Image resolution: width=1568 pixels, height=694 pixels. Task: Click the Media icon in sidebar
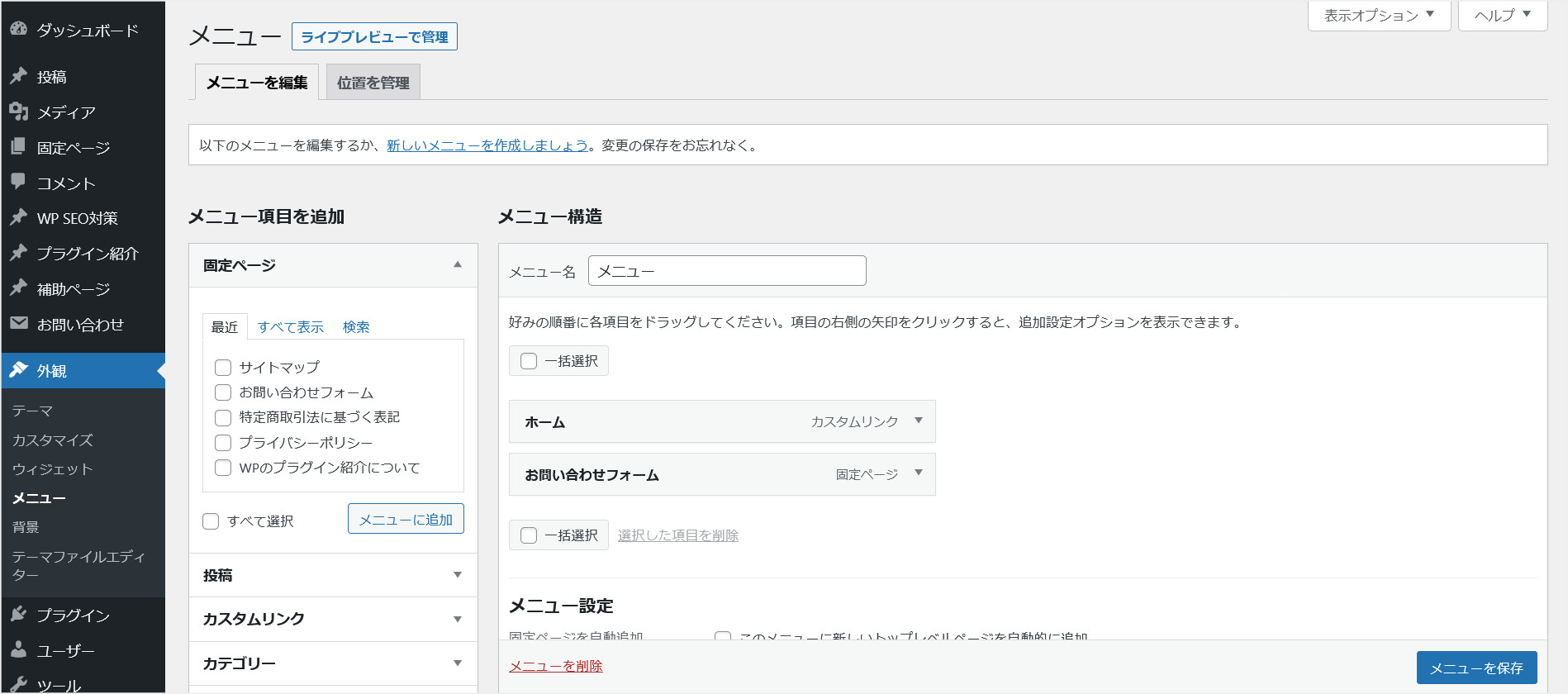pyautogui.click(x=18, y=112)
